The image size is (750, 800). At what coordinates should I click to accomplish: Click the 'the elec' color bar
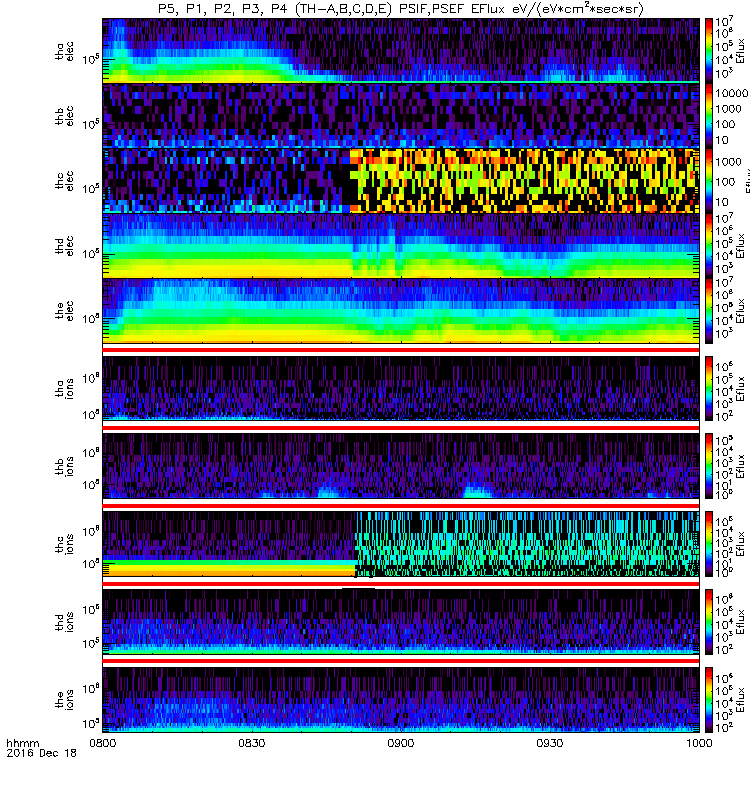(x=709, y=310)
